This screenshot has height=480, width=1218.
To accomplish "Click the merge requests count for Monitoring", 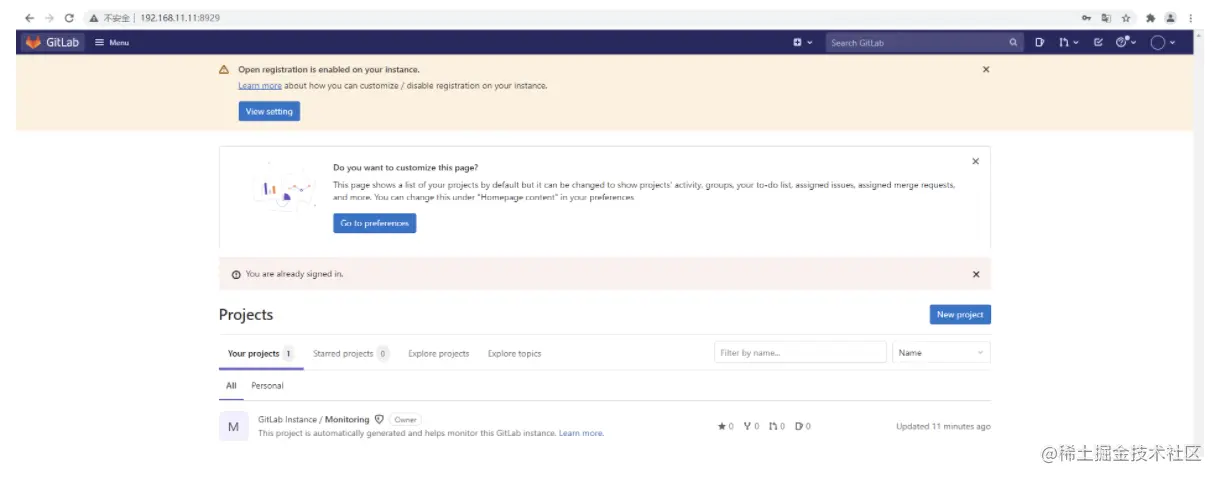I will click(x=777, y=426).
